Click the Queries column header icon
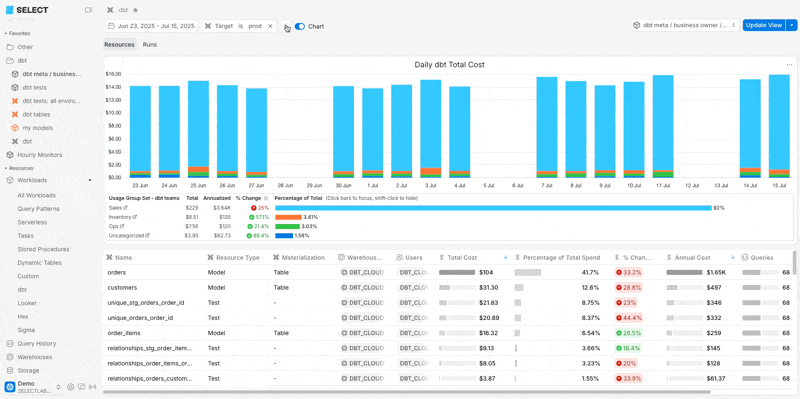Image resolution: width=800 pixels, height=399 pixels. (x=745, y=258)
